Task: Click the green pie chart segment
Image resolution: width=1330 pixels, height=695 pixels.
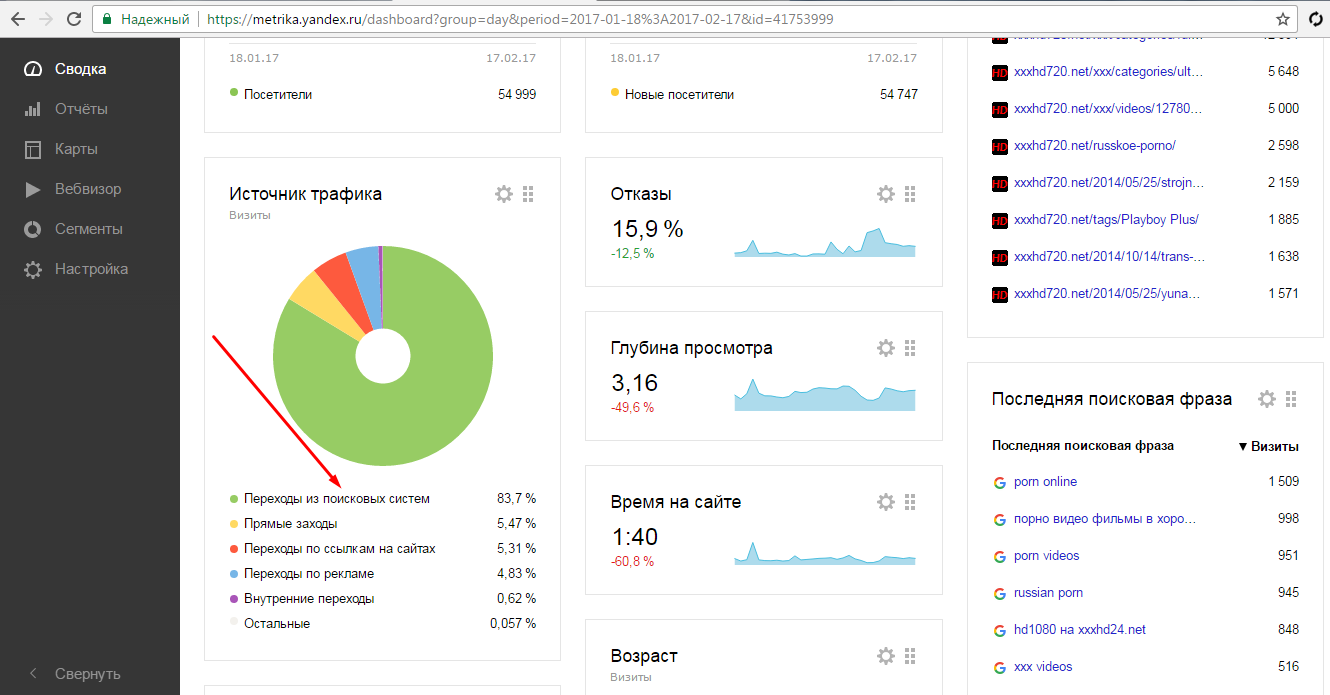Action: [400, 420]
